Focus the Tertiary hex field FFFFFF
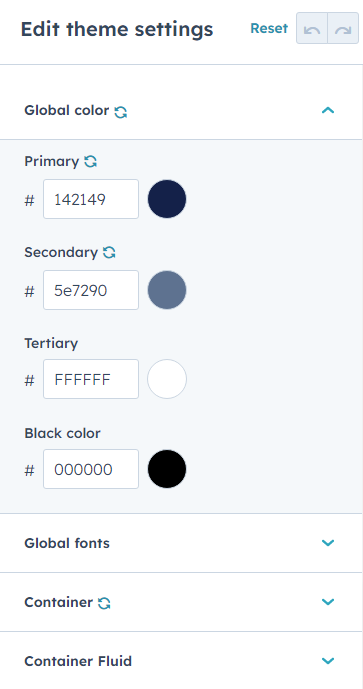Viewport: 363px width, 689px height. [91, 379]
